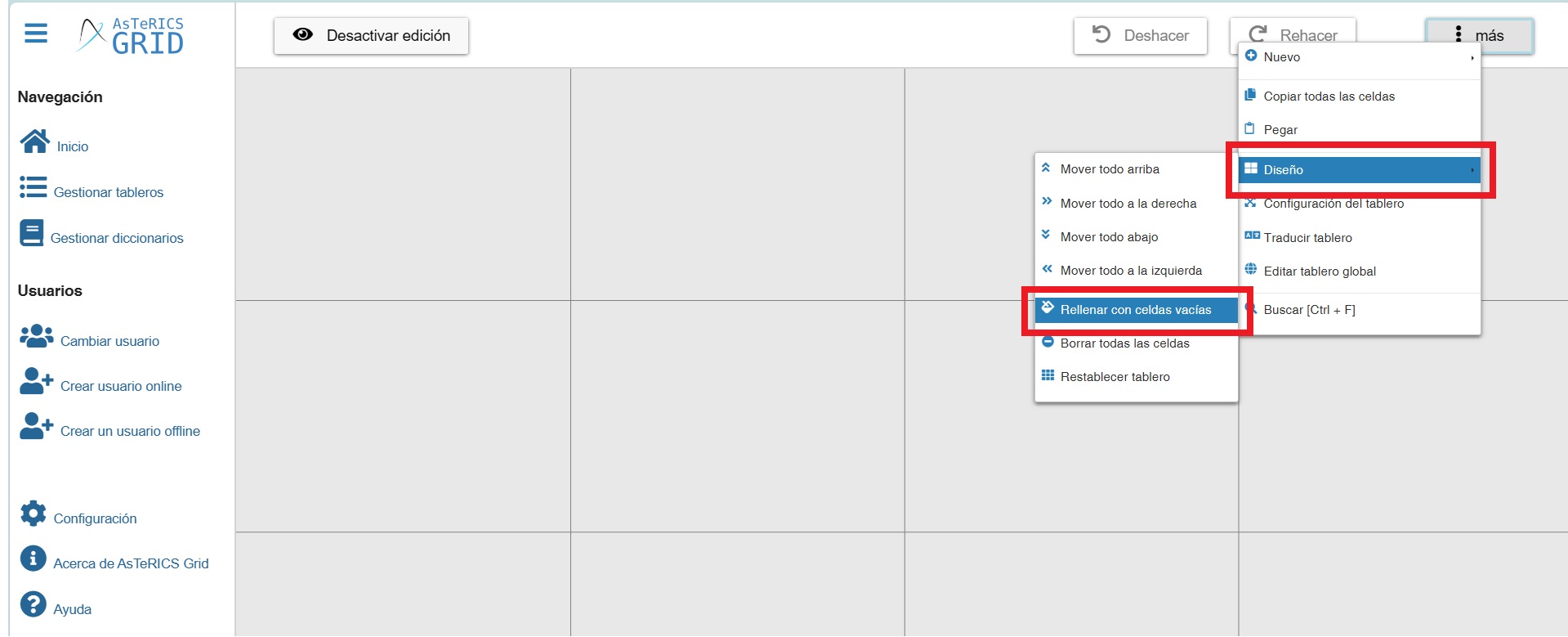Open Crear un usuario offline link
The width and height of the screenshot is (1568, 637).
[130, 431]
